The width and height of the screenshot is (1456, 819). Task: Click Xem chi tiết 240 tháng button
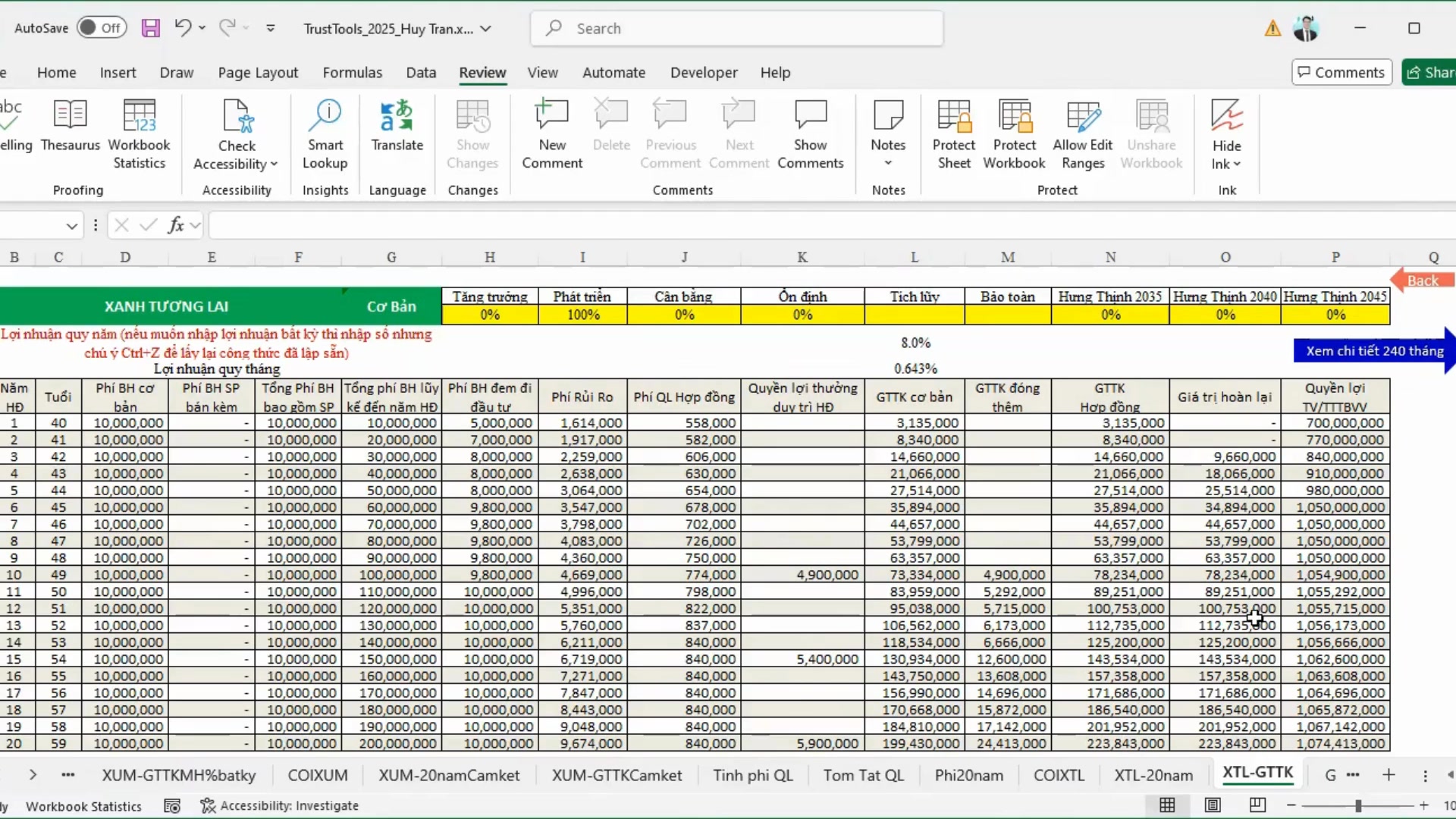pyautogui.click(x=1374, y=350)
